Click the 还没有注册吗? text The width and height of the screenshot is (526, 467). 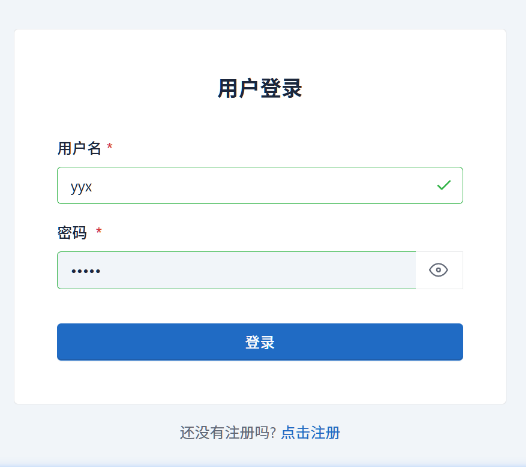[228, 432]
